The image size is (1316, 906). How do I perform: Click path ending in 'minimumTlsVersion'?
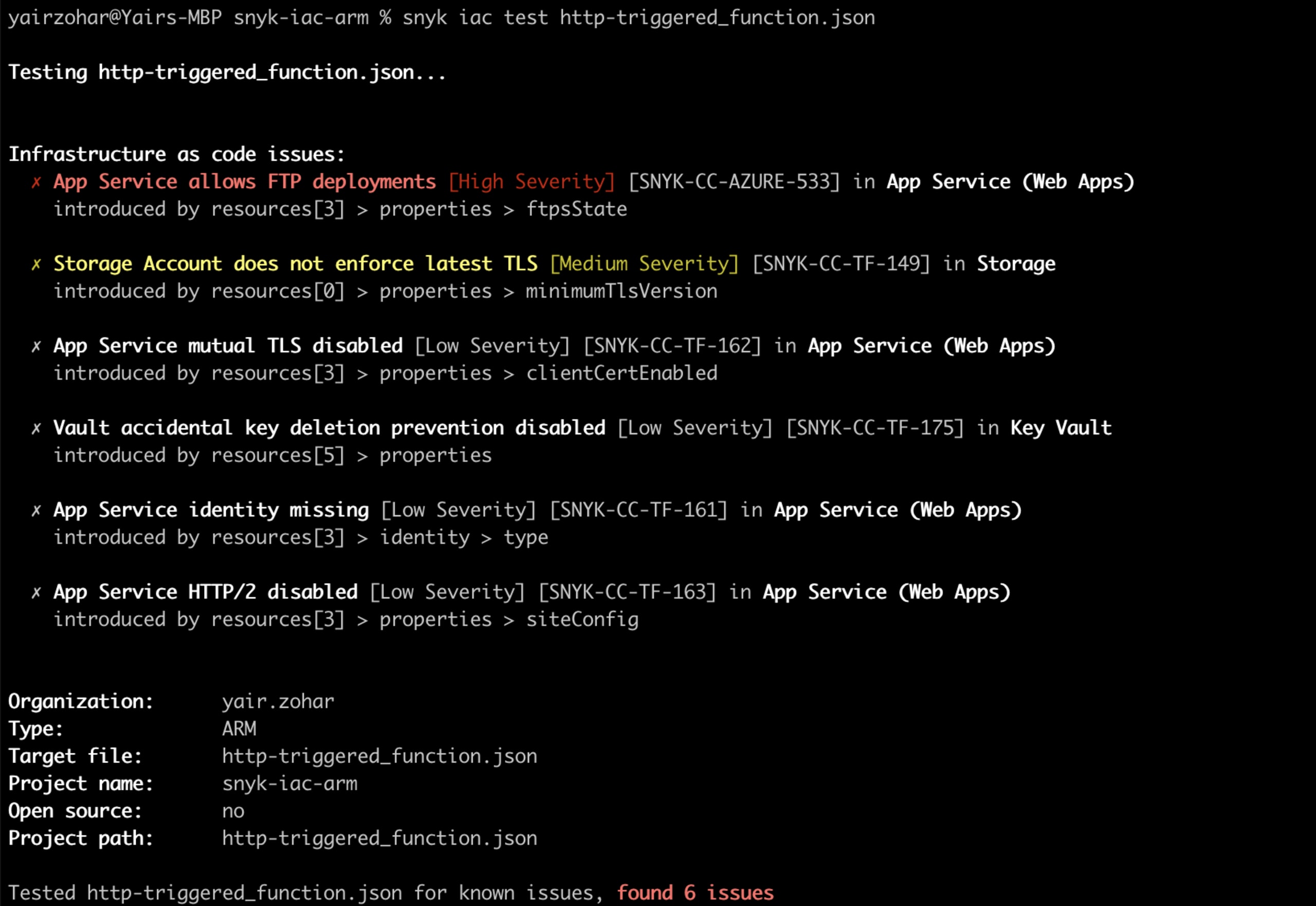pos(386,292)
